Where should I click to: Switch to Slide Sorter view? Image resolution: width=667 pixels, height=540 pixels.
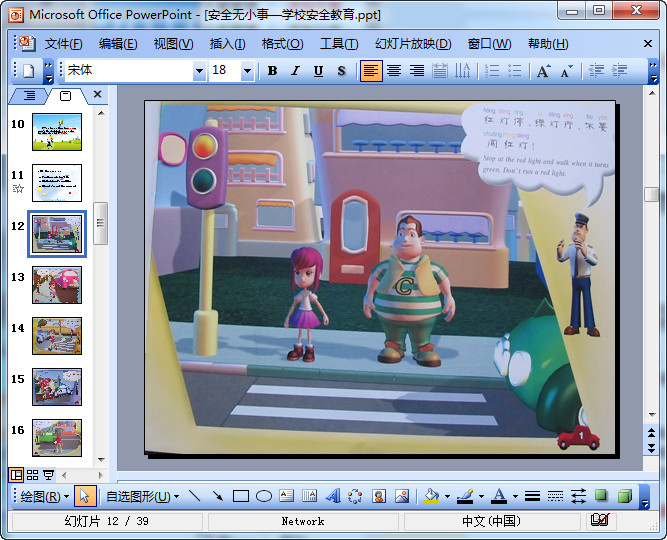[32, 475]
